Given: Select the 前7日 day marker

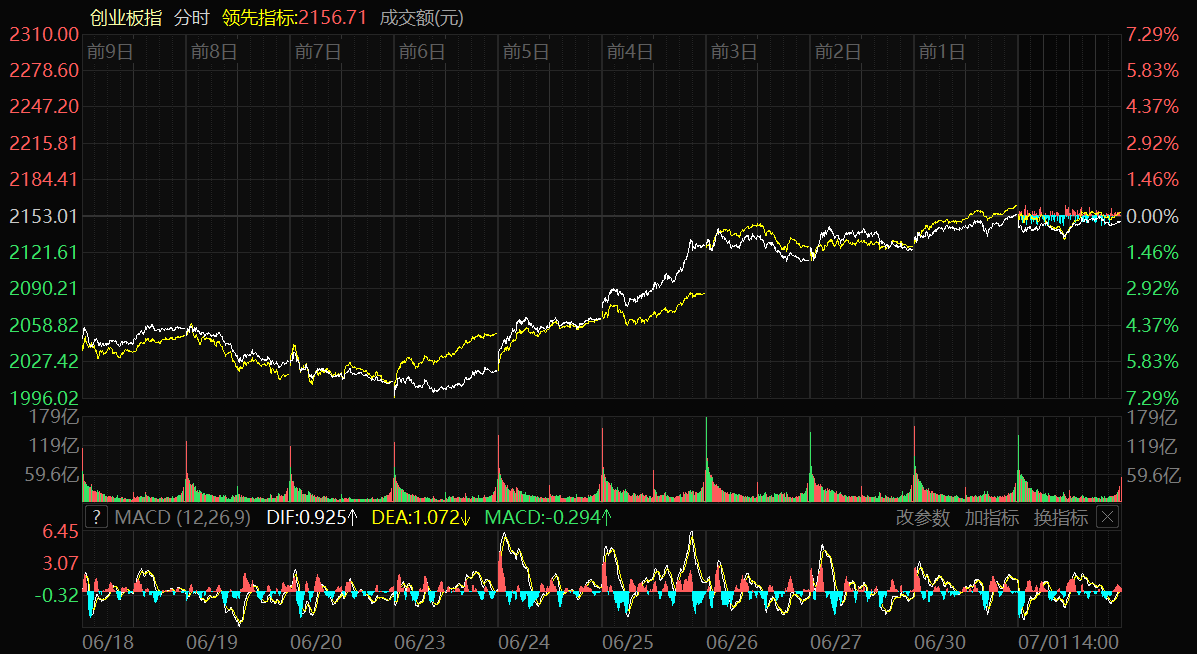Looking at the screenshot, I should [x=317, y=52].
